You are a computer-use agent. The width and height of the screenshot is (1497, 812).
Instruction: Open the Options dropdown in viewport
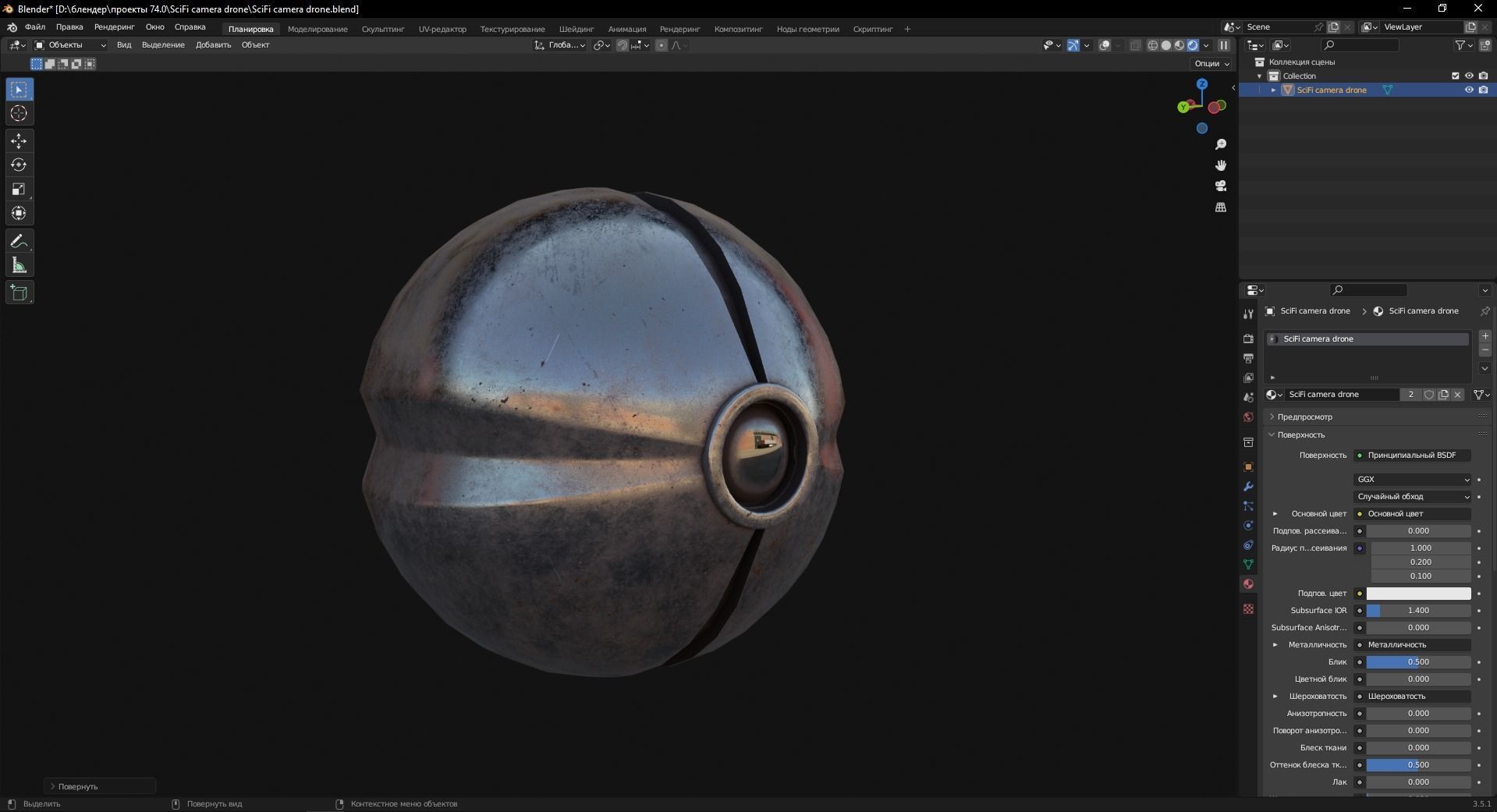pos(1211,63)
